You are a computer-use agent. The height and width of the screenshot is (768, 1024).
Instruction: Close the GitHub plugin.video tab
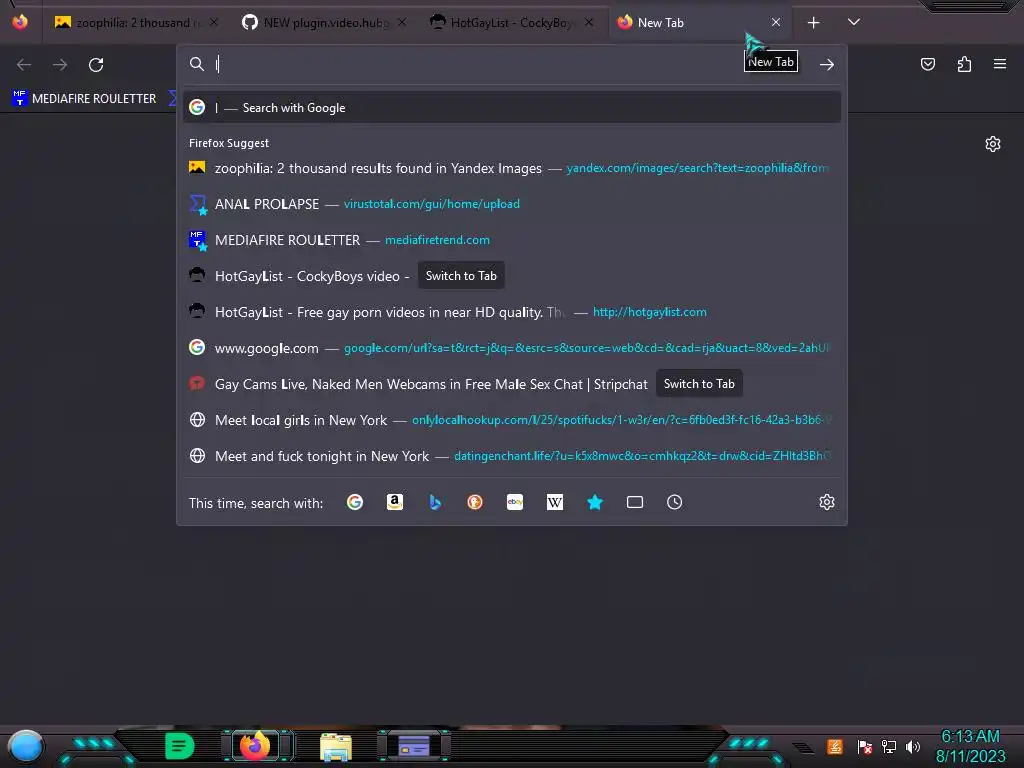[402, 22]
